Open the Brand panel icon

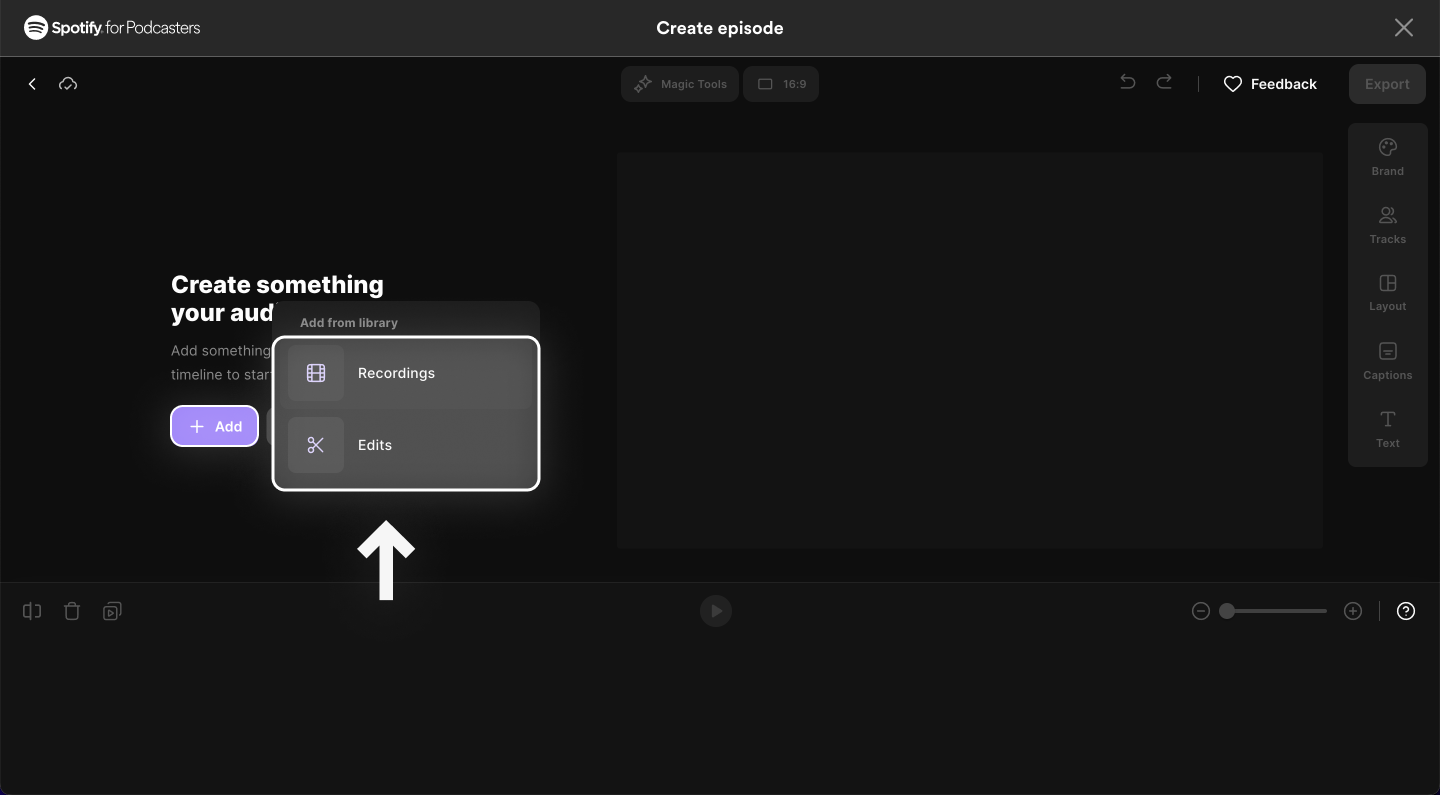point(1387,157)
